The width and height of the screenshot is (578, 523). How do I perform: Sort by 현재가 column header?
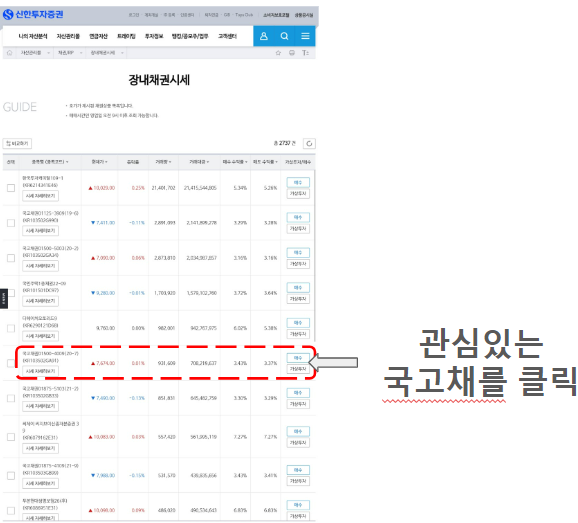[x=99, y=162]
